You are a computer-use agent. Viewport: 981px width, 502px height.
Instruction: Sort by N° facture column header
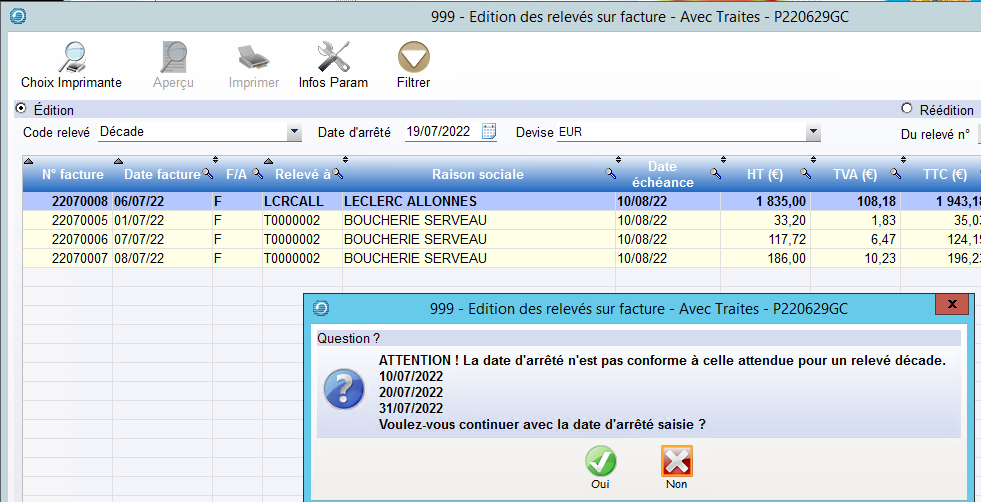72,174
